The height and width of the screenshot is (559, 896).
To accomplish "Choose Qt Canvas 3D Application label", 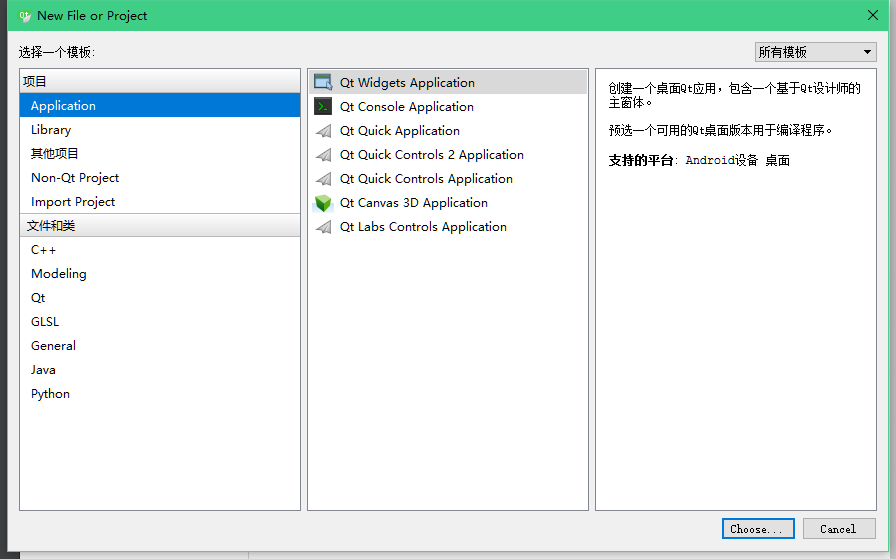I will [x=414, y=203].
